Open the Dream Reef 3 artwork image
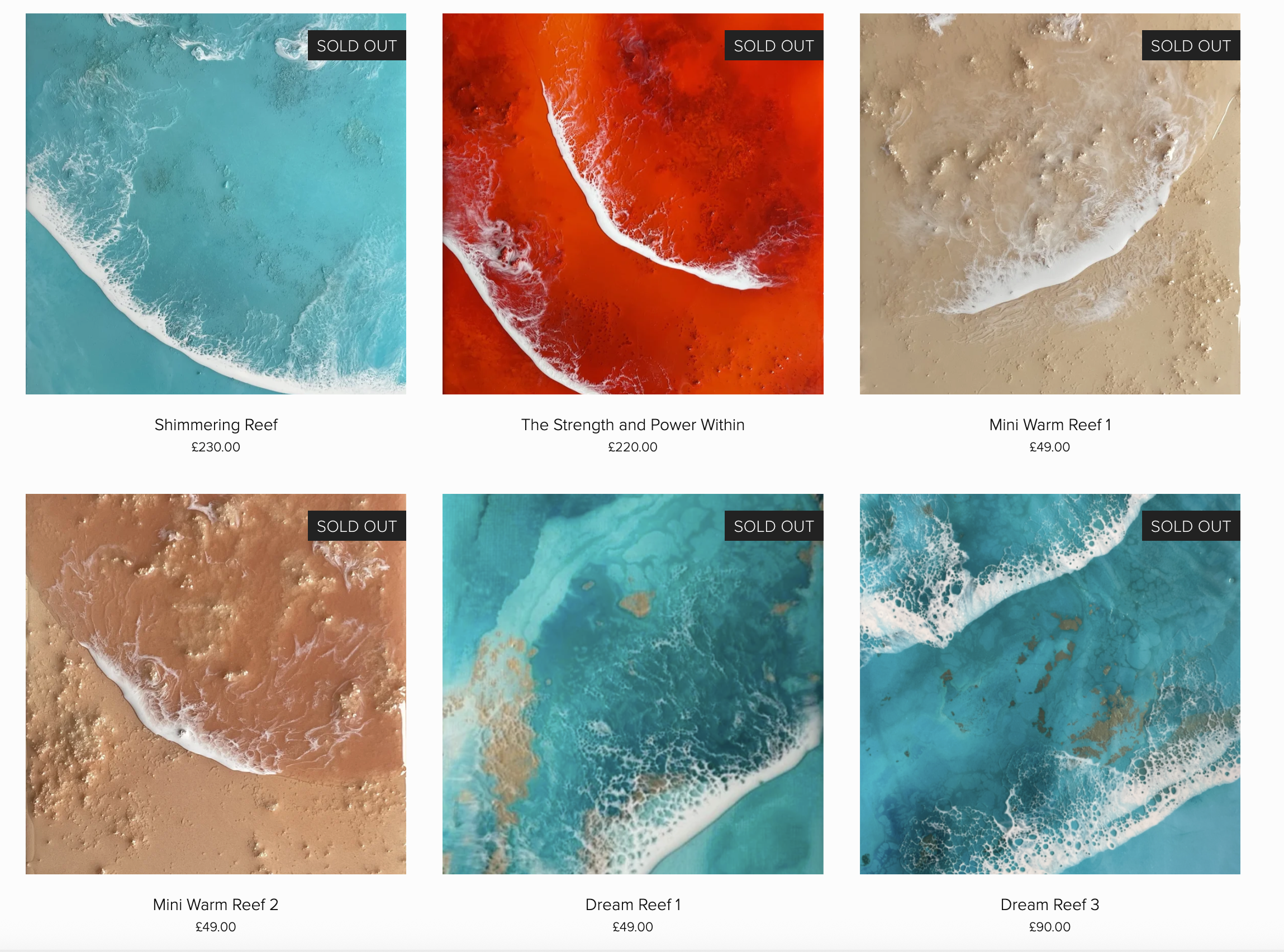Viewport: 1284px width, 952px height. tap(1050, 684)
